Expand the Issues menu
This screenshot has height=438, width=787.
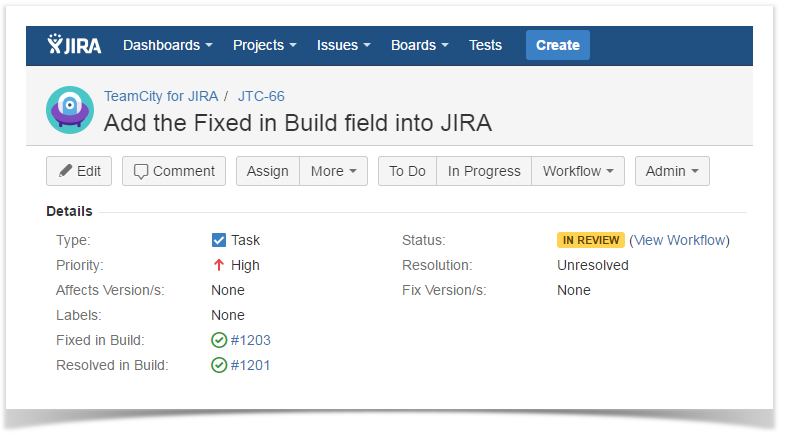343,45
